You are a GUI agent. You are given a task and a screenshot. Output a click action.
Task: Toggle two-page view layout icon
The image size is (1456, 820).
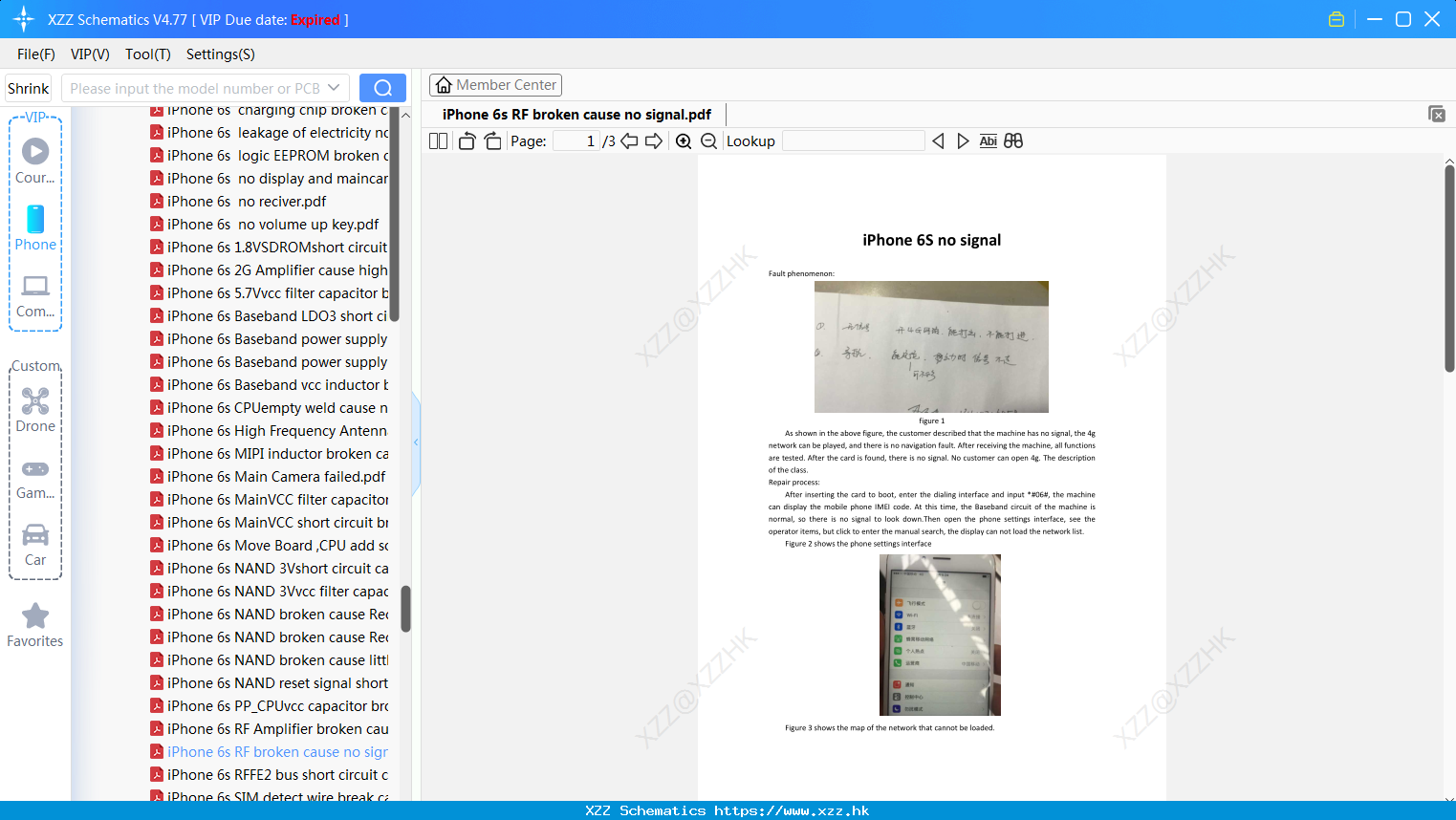439,140
